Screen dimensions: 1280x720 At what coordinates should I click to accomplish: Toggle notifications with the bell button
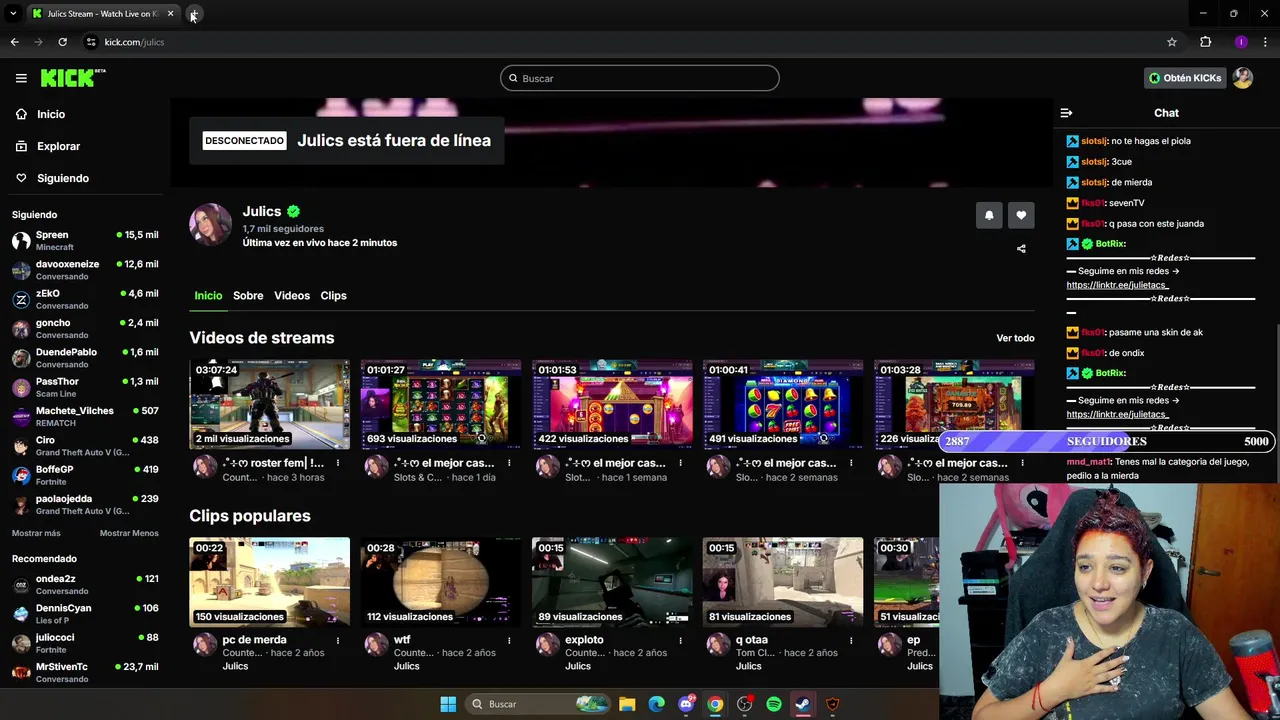(x=989, y=215)
